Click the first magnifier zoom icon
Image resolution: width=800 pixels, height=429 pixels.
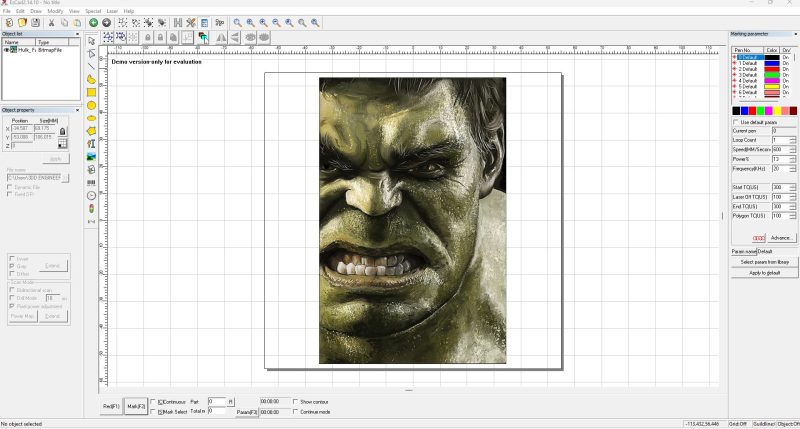pyautogui.click(x=237, y=22)
